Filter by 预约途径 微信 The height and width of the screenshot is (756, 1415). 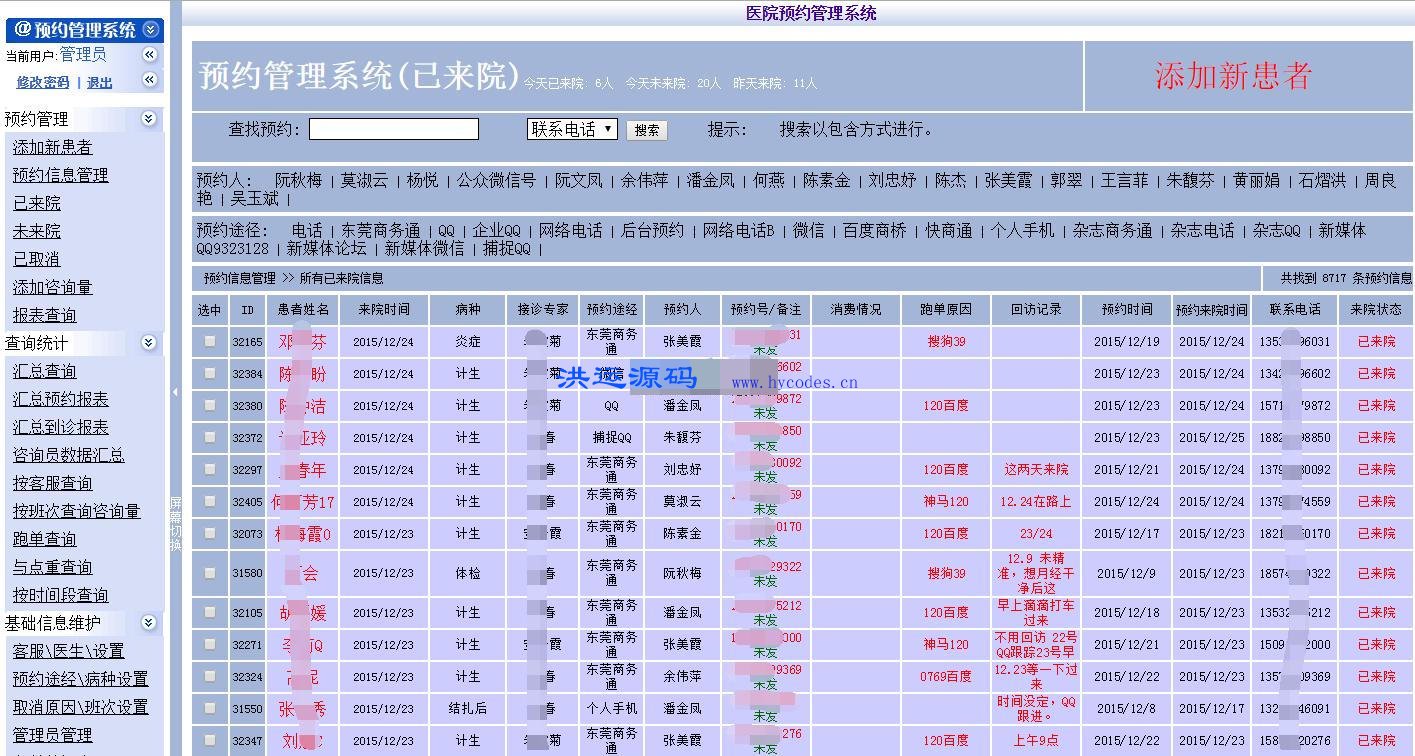[x=808, y=231]
